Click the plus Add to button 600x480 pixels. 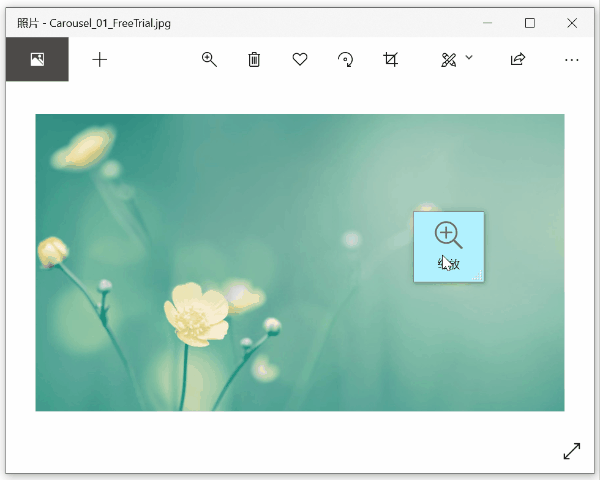(100, 60)
